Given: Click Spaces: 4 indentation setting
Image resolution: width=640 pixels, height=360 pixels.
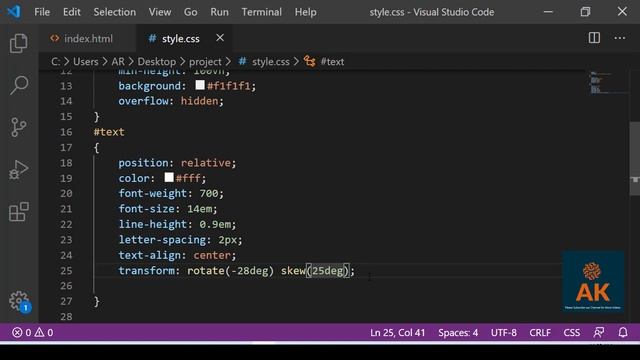Looking at the screenshot, I should (x=458, y=333).
